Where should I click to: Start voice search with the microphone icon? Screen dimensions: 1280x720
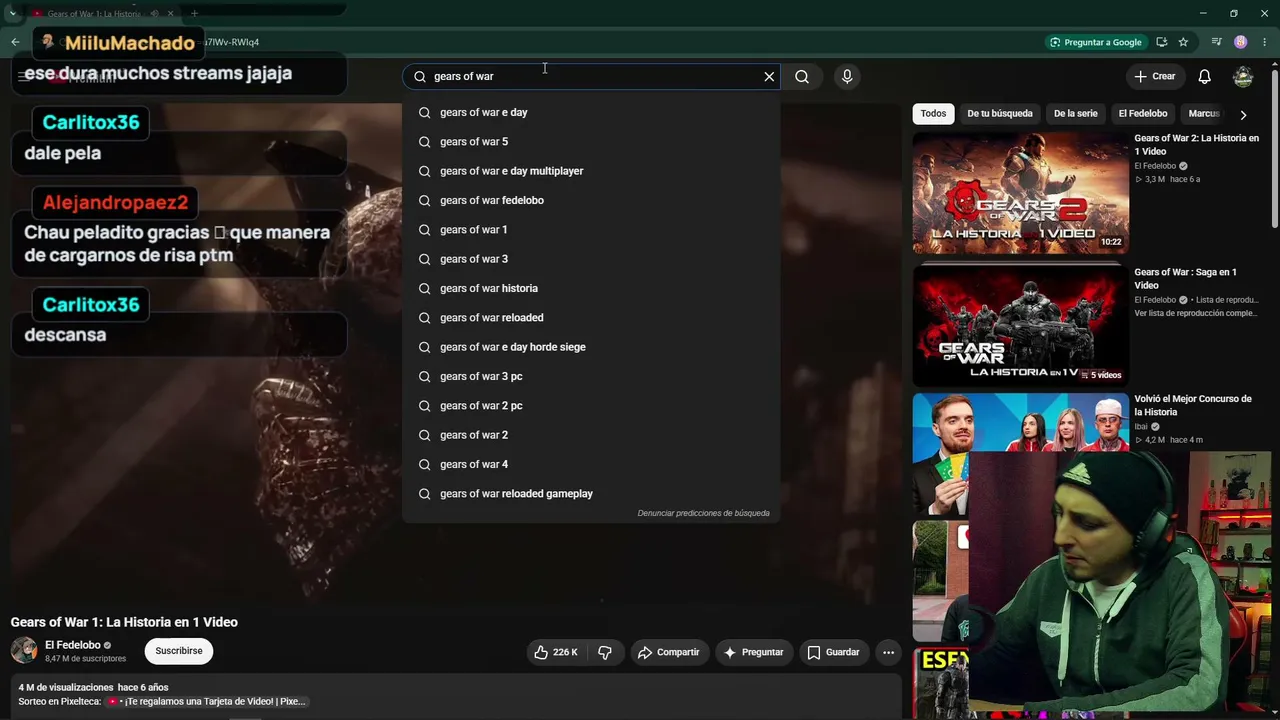click(x=847, y=76)
